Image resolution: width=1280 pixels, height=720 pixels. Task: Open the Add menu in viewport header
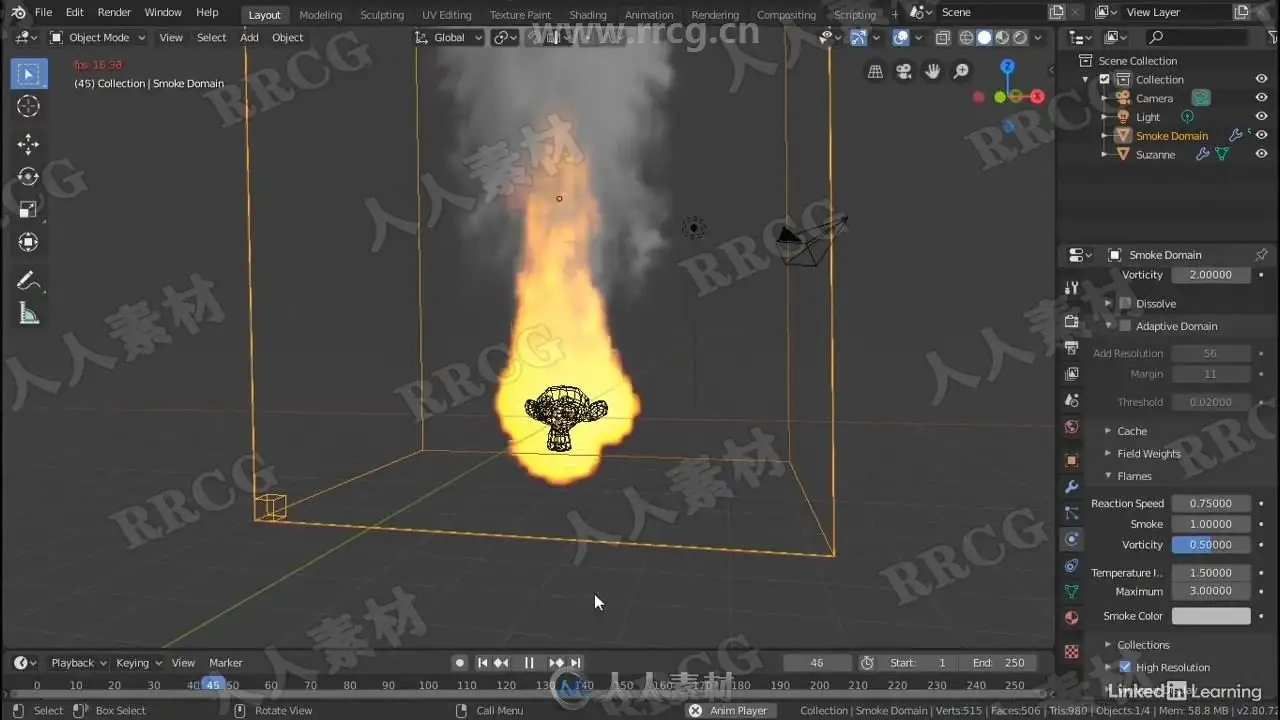(249, 38)
